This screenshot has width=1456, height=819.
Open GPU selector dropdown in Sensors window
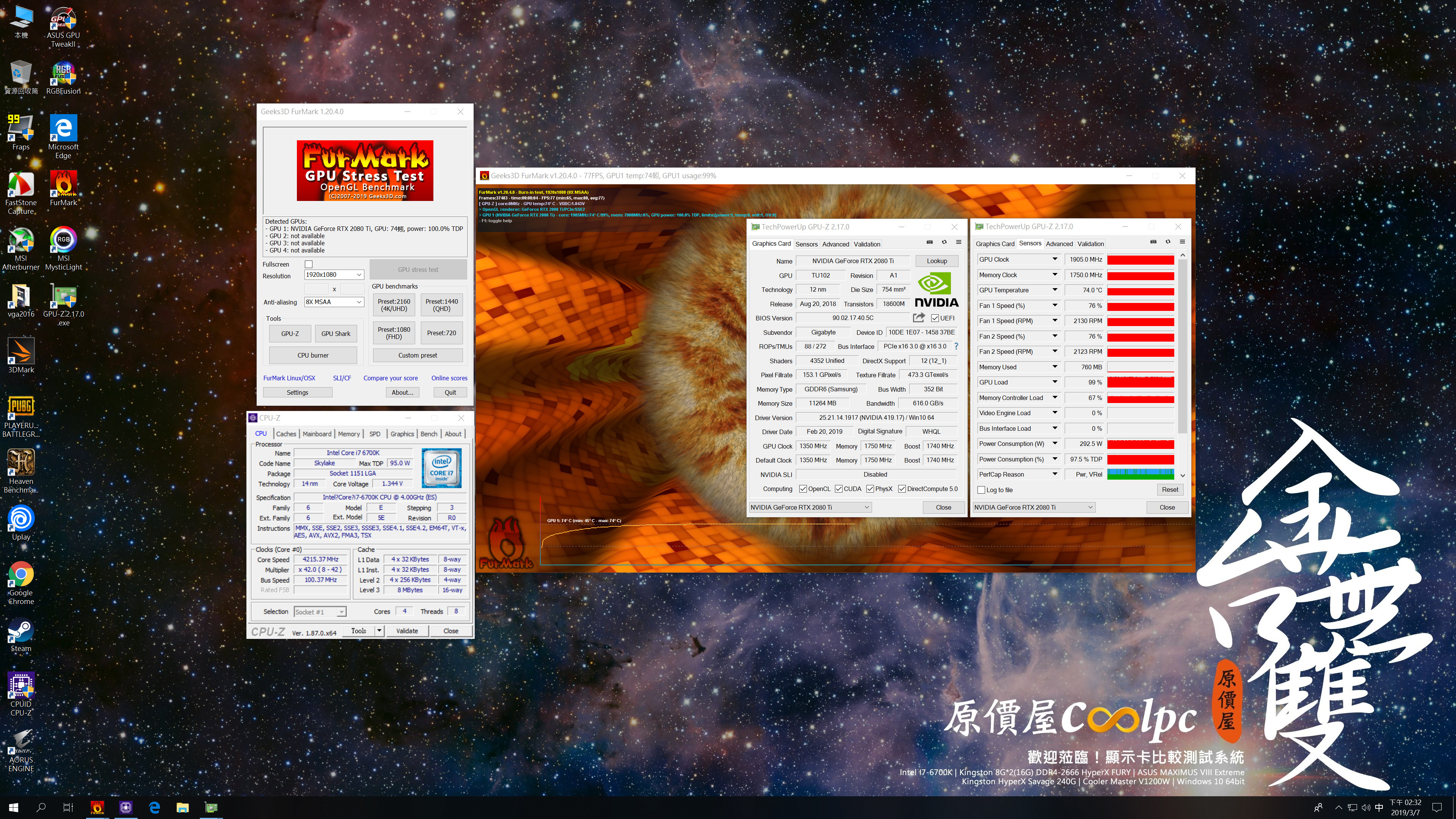pos(1034,507)
